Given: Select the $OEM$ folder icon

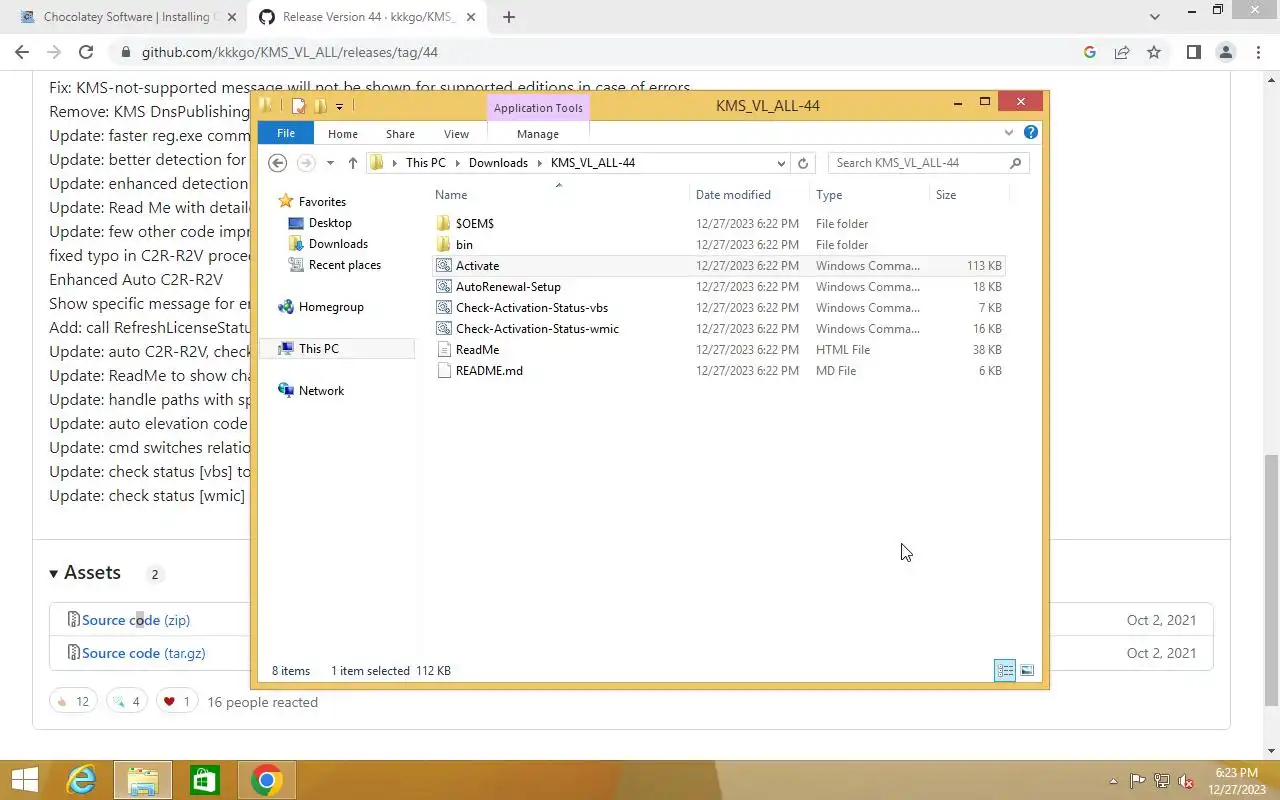Looking at the screenshot, I should coord(444,224).
